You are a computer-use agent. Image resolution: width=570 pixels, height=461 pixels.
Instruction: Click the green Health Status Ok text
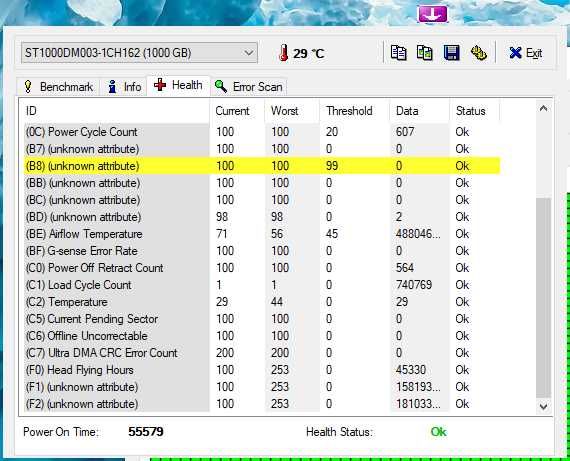(x=438, y=432)
